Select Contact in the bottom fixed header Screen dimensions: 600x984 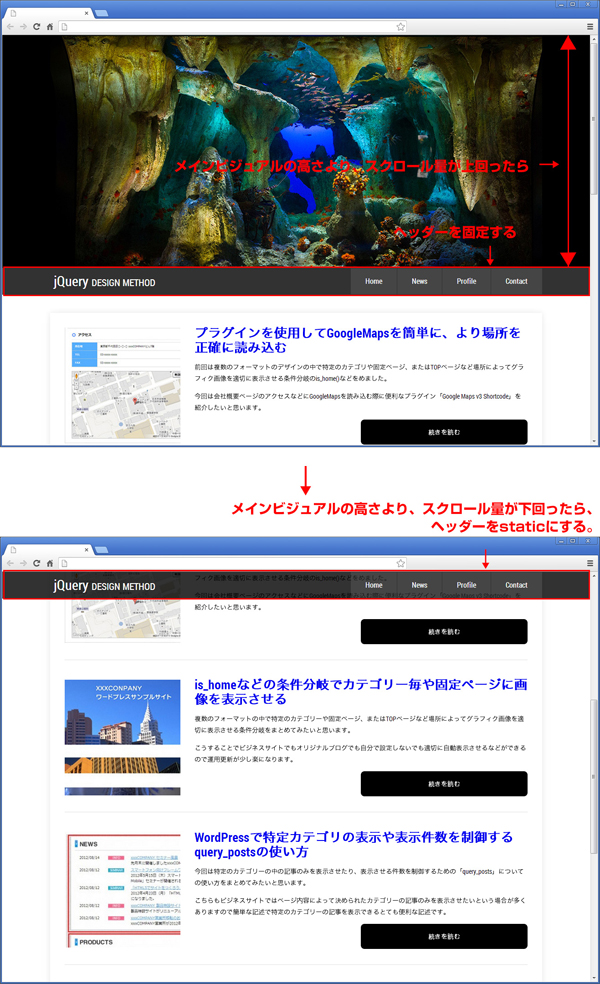516,585
